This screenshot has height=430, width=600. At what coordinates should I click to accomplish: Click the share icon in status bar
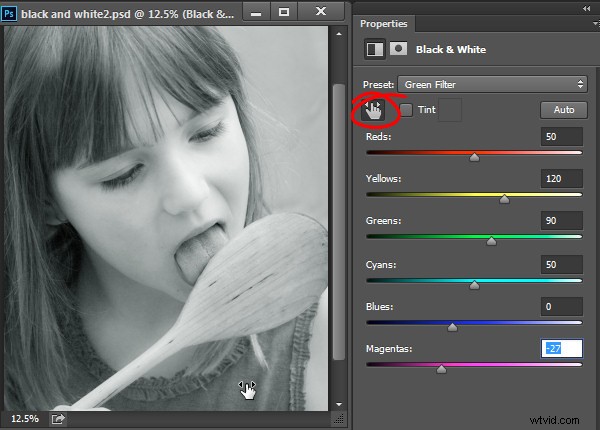point(58,419)
